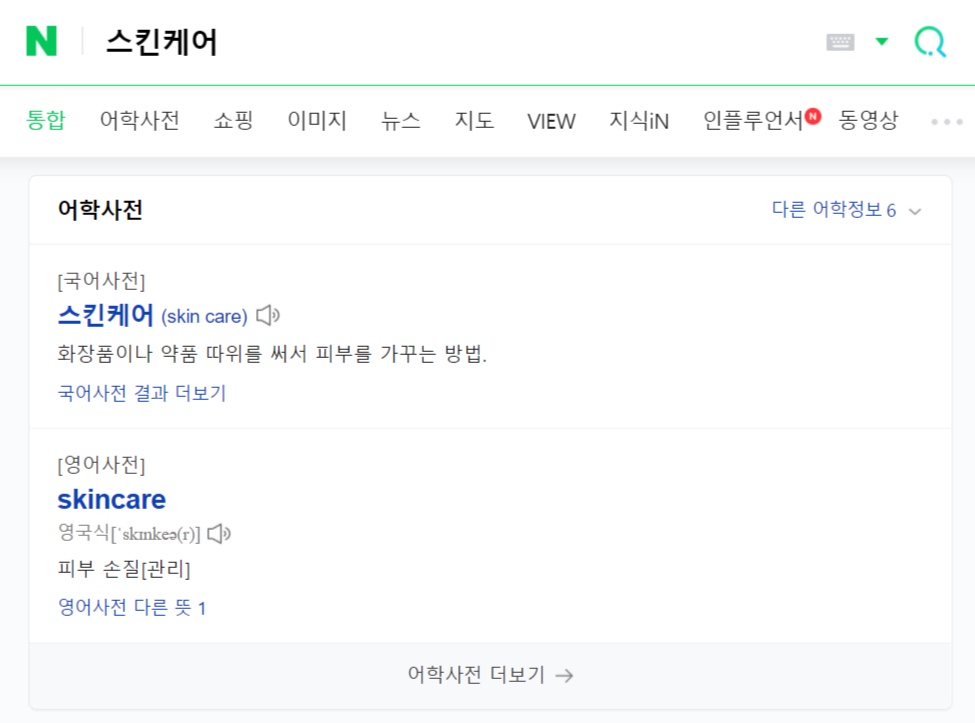Expand the input tools dropdown arrow
This screenshot has height=723, width=975.
tap(881, 42)
